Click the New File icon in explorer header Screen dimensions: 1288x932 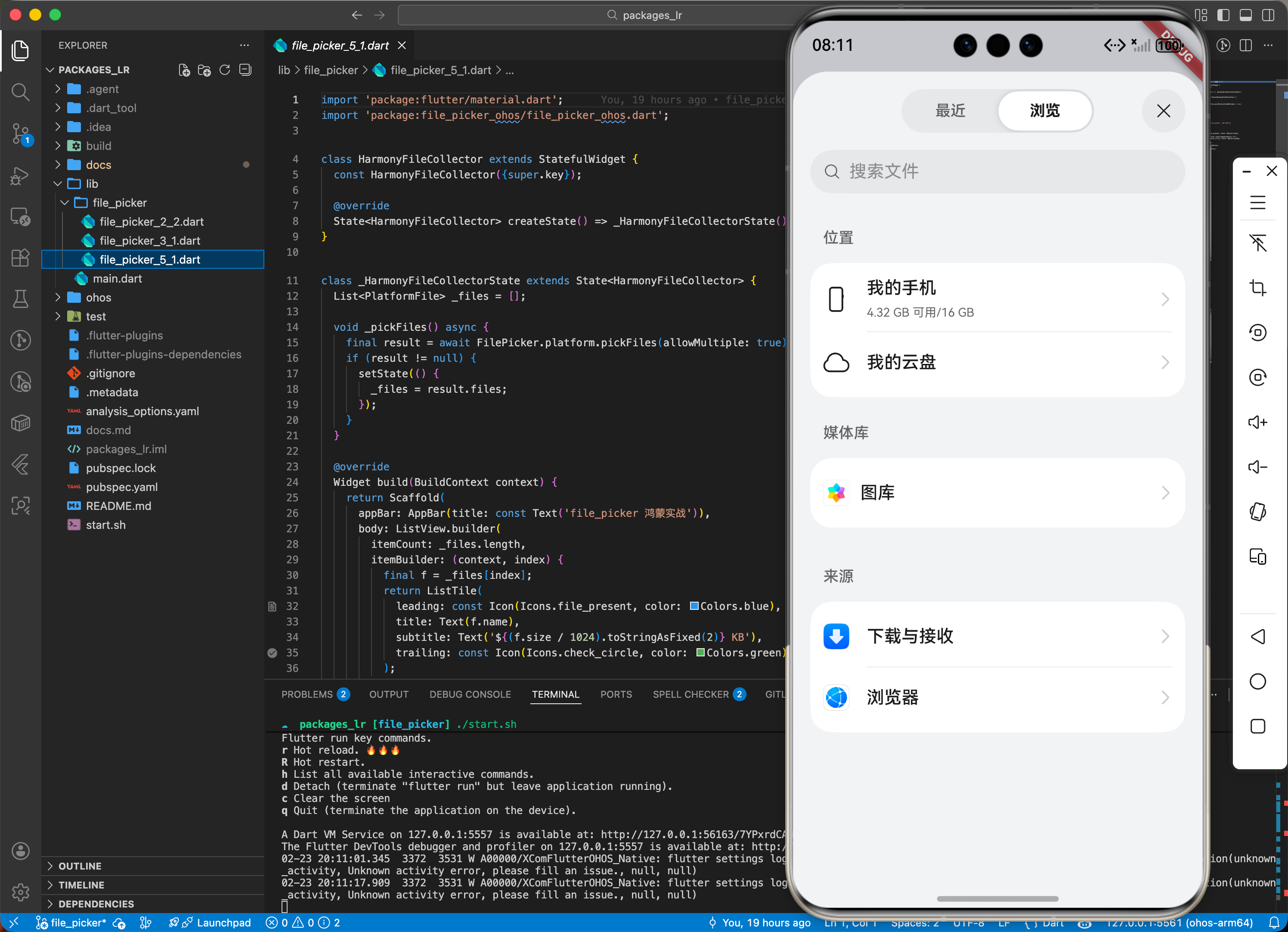(x=184, y=70)
